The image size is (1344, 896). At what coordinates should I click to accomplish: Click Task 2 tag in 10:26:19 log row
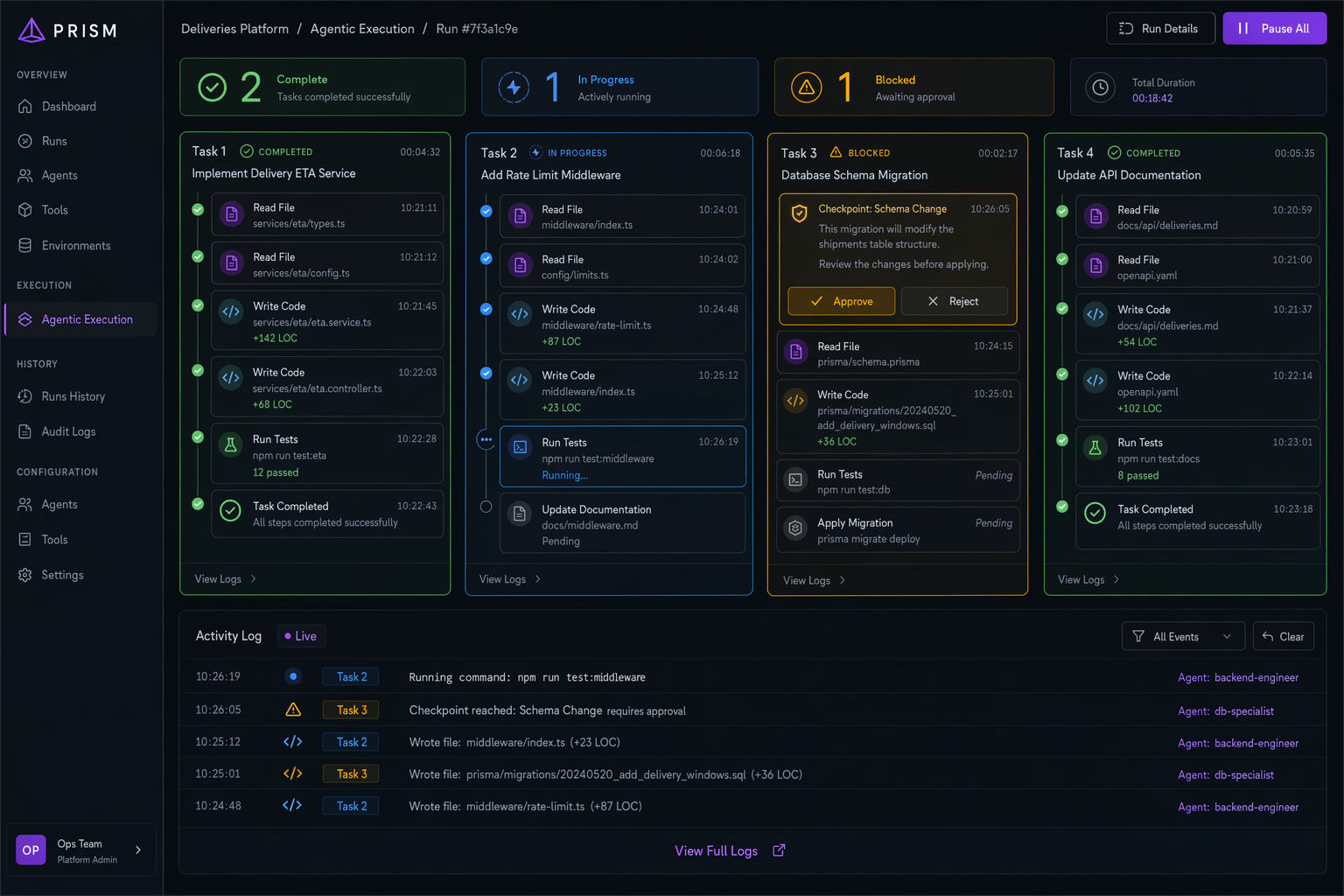(352, 676)
